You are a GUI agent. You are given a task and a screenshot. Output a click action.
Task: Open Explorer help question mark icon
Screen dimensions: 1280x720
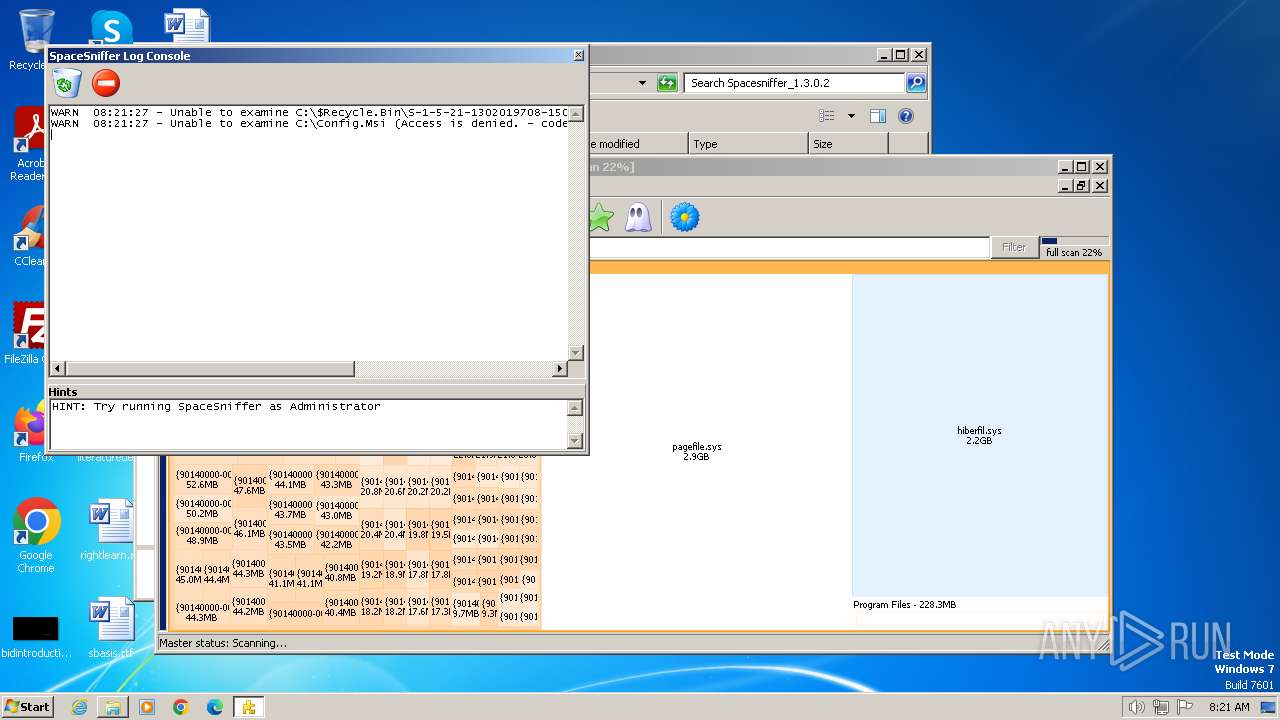coord(905,116)
